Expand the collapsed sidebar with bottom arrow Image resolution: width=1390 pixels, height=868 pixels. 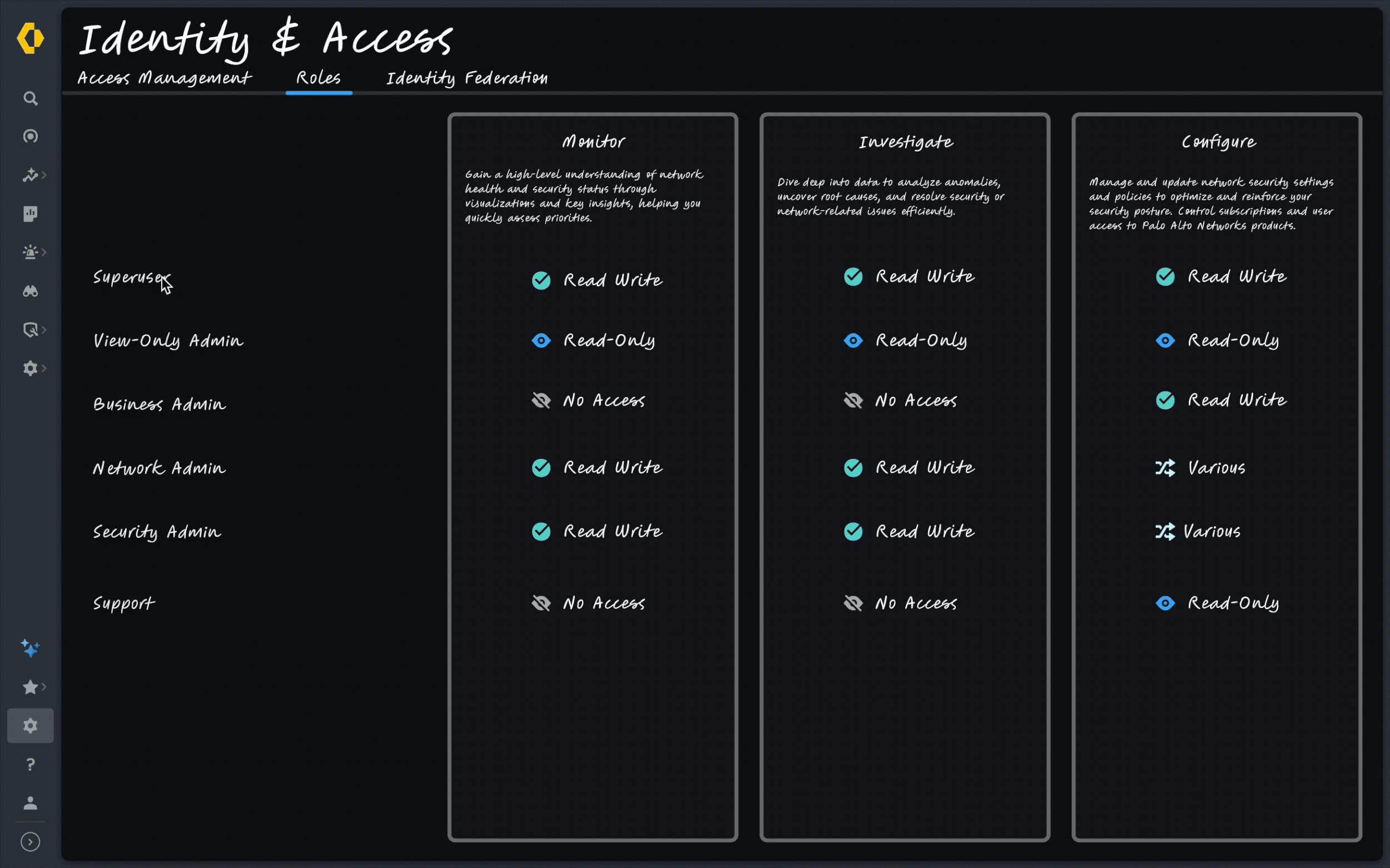(31, 841)
